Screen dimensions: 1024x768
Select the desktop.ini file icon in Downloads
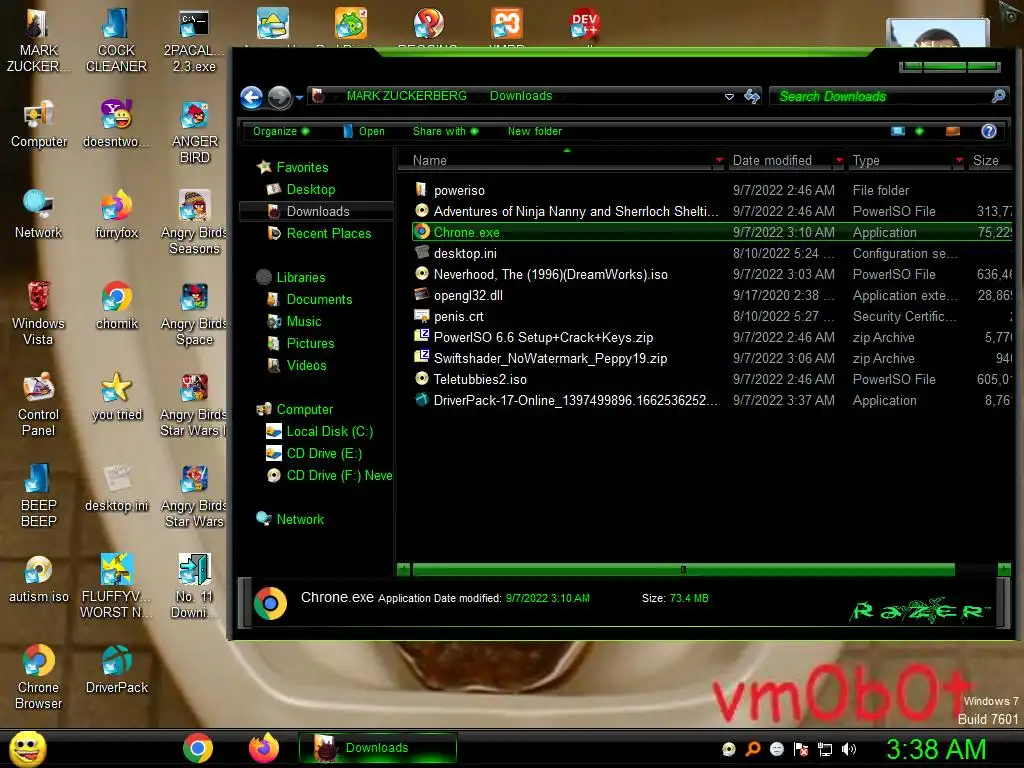coord(421,253)
